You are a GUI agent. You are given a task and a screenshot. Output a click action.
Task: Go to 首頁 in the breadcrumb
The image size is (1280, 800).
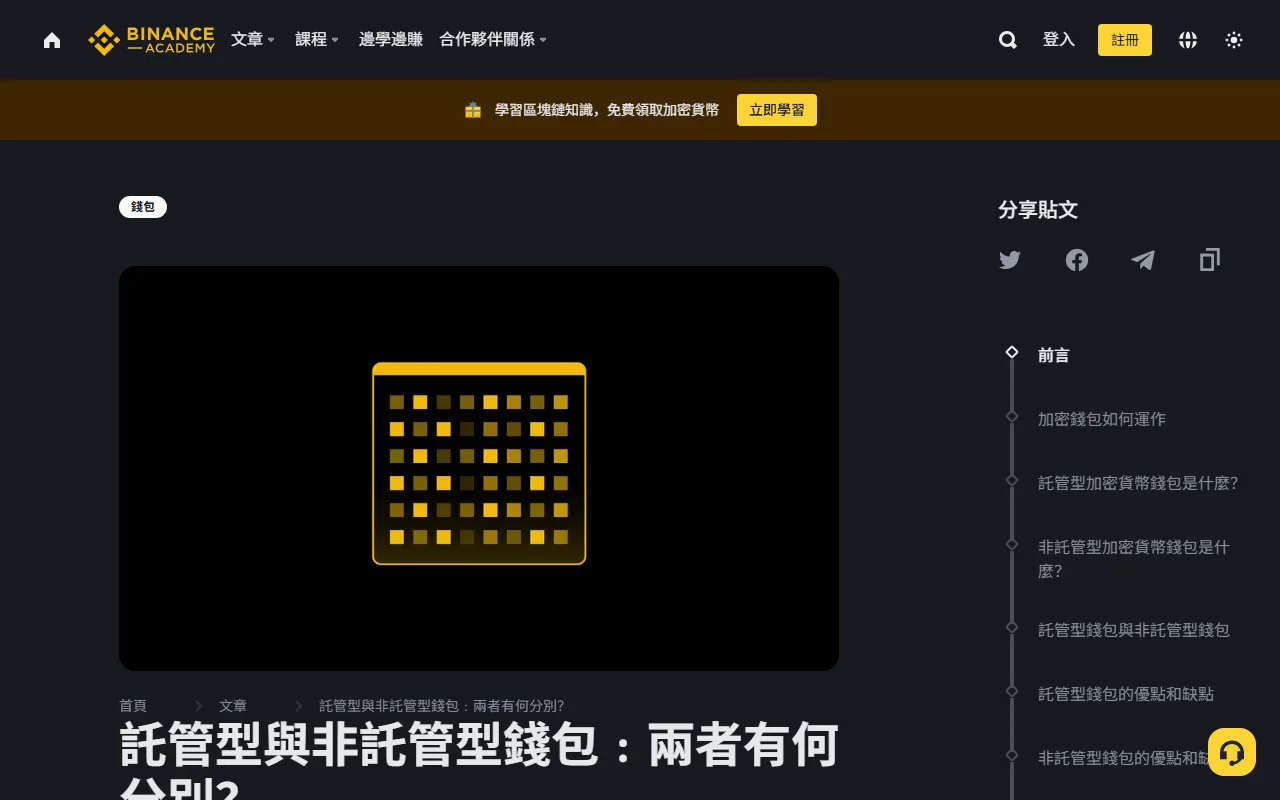tap(133, 706)
